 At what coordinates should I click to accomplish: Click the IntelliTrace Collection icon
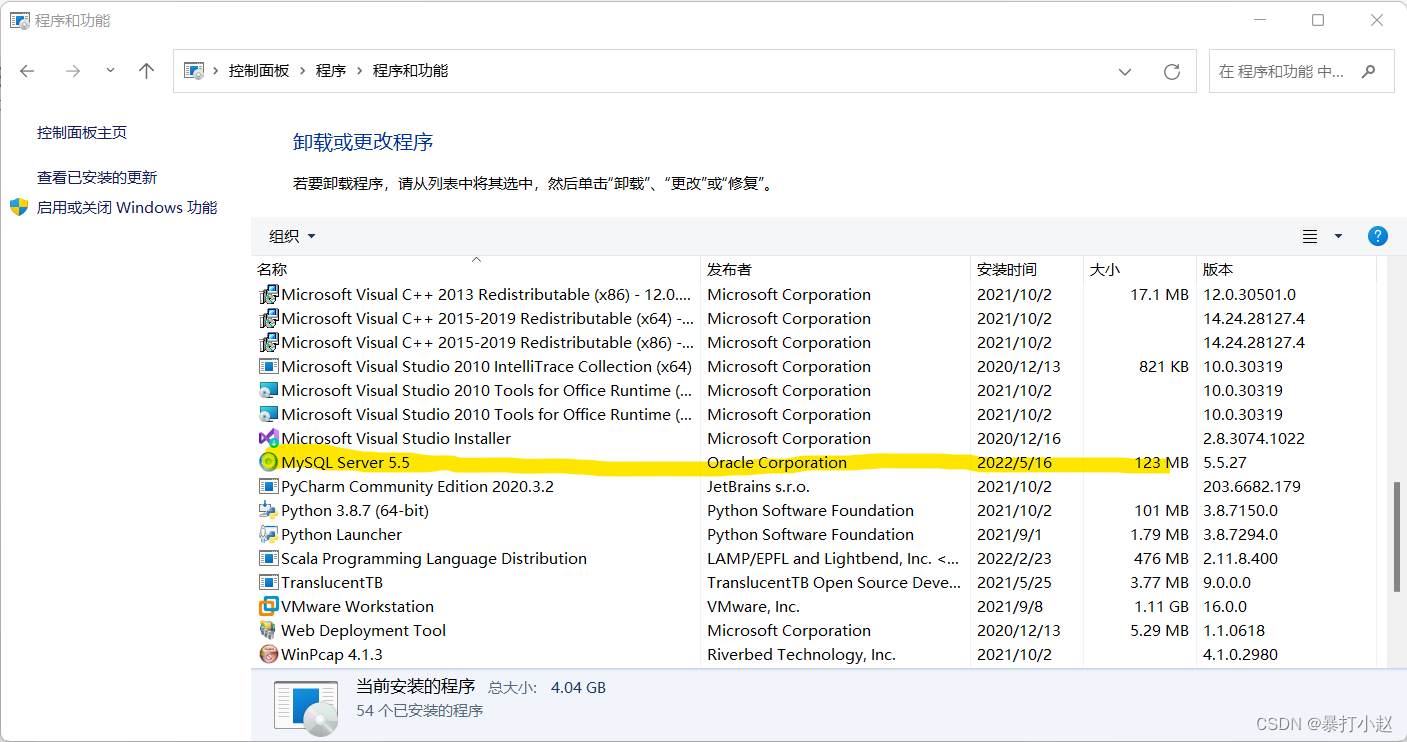coord(268,366)
